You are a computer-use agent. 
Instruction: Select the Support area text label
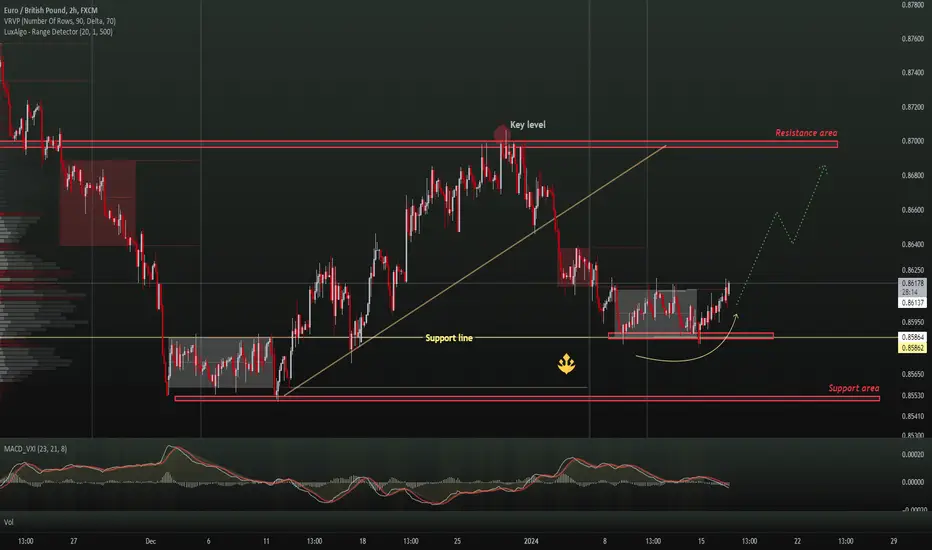(854, 388)
